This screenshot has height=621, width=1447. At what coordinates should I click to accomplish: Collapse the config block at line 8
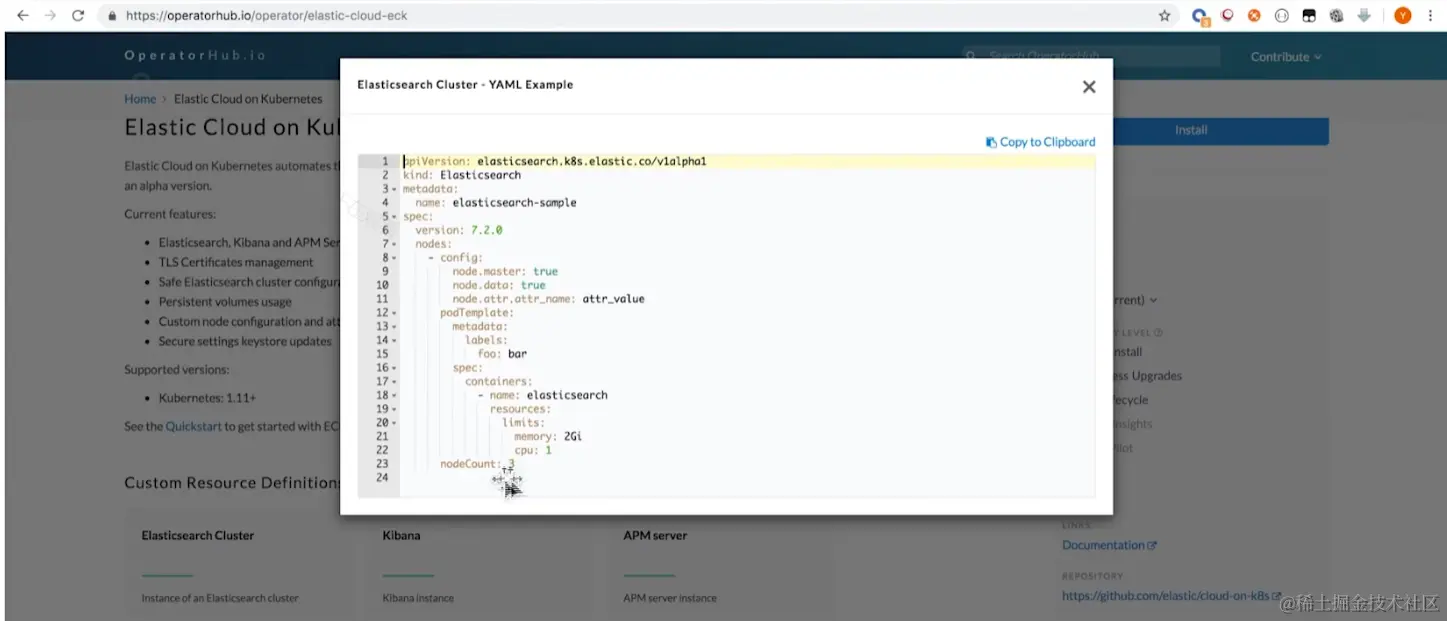[394, 258]
